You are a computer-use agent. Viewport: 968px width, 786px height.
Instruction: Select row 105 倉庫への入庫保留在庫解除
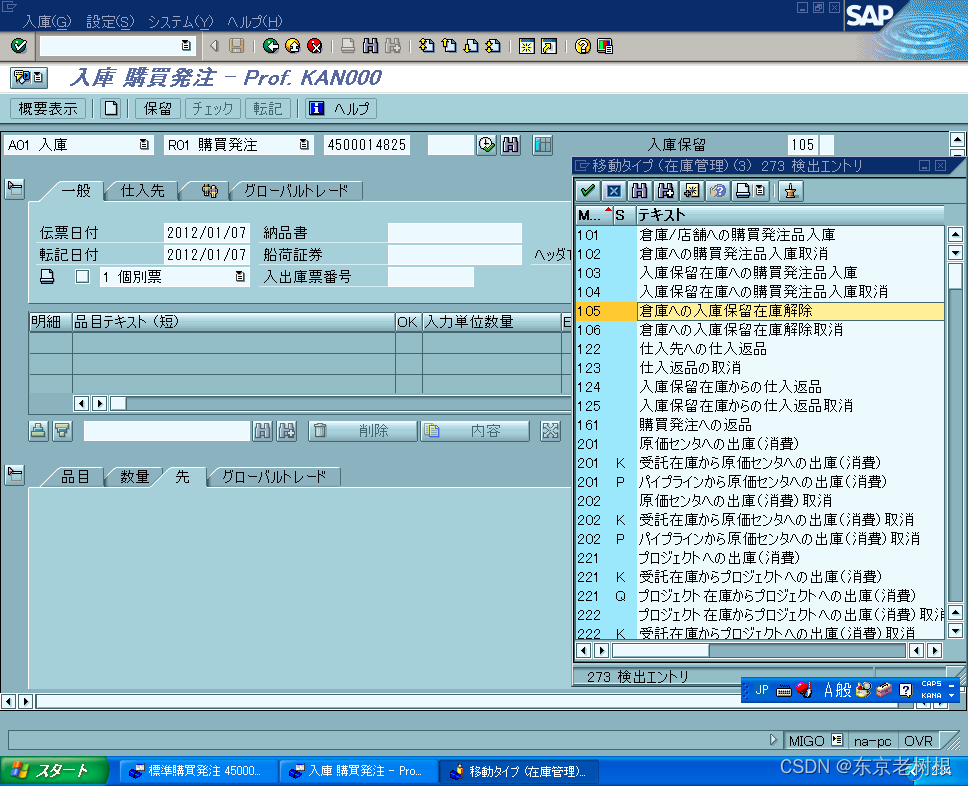point(759,311)
